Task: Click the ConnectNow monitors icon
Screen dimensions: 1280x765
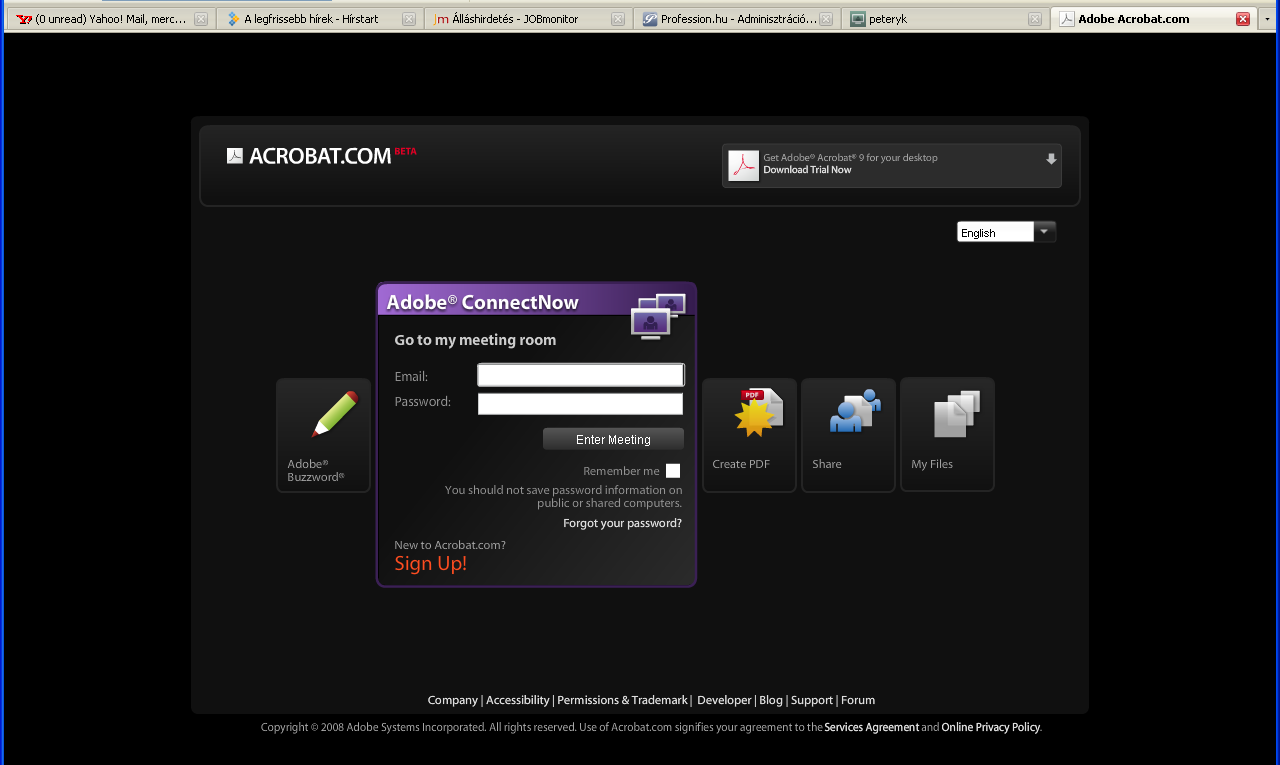Action: pyautogui.click(x=658, y=316)
